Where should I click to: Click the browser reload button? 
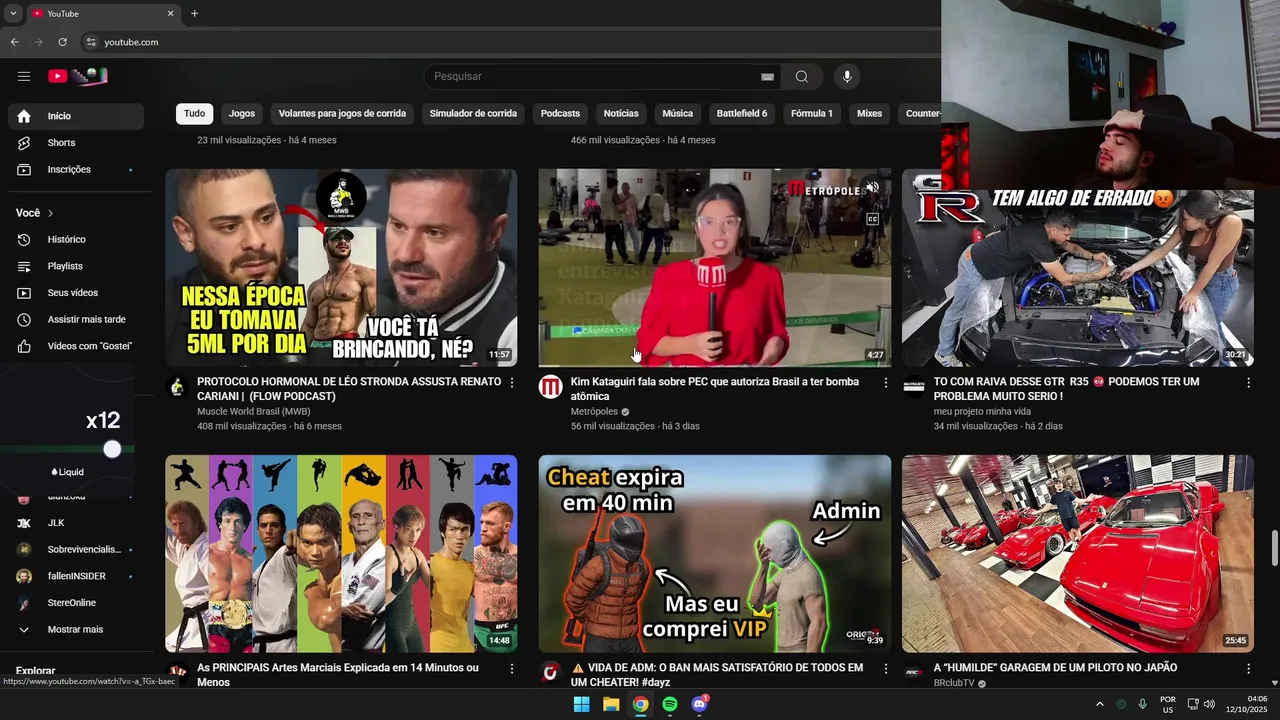click(62, 42)
